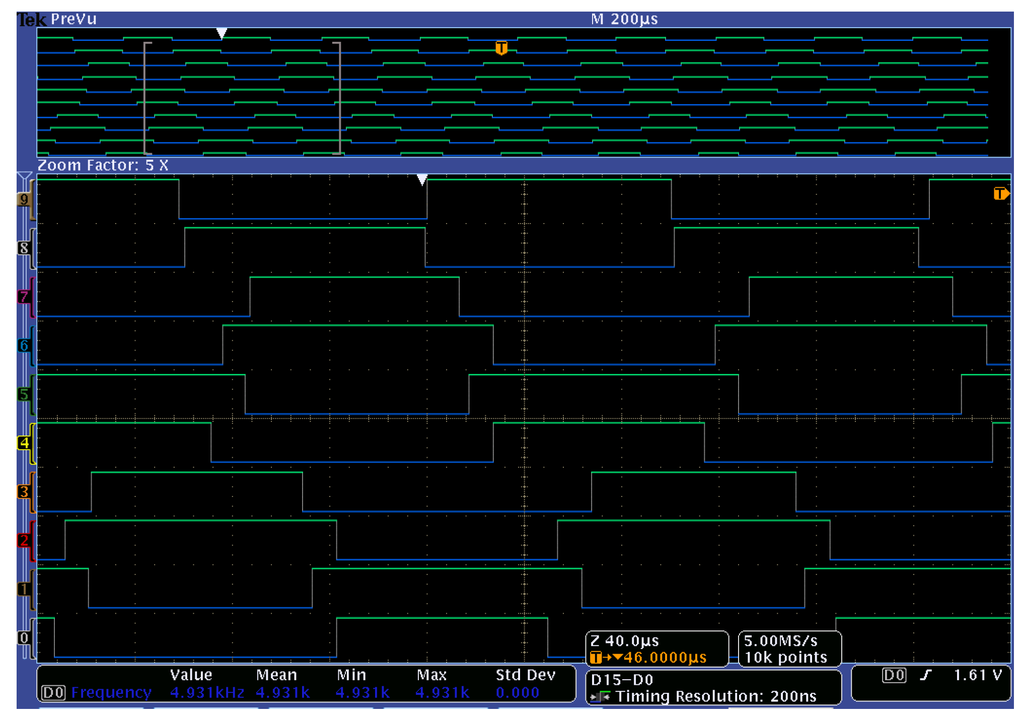
Task: Click the 5.00MS/s 10k points acquisition box
Action: (788, 649)
